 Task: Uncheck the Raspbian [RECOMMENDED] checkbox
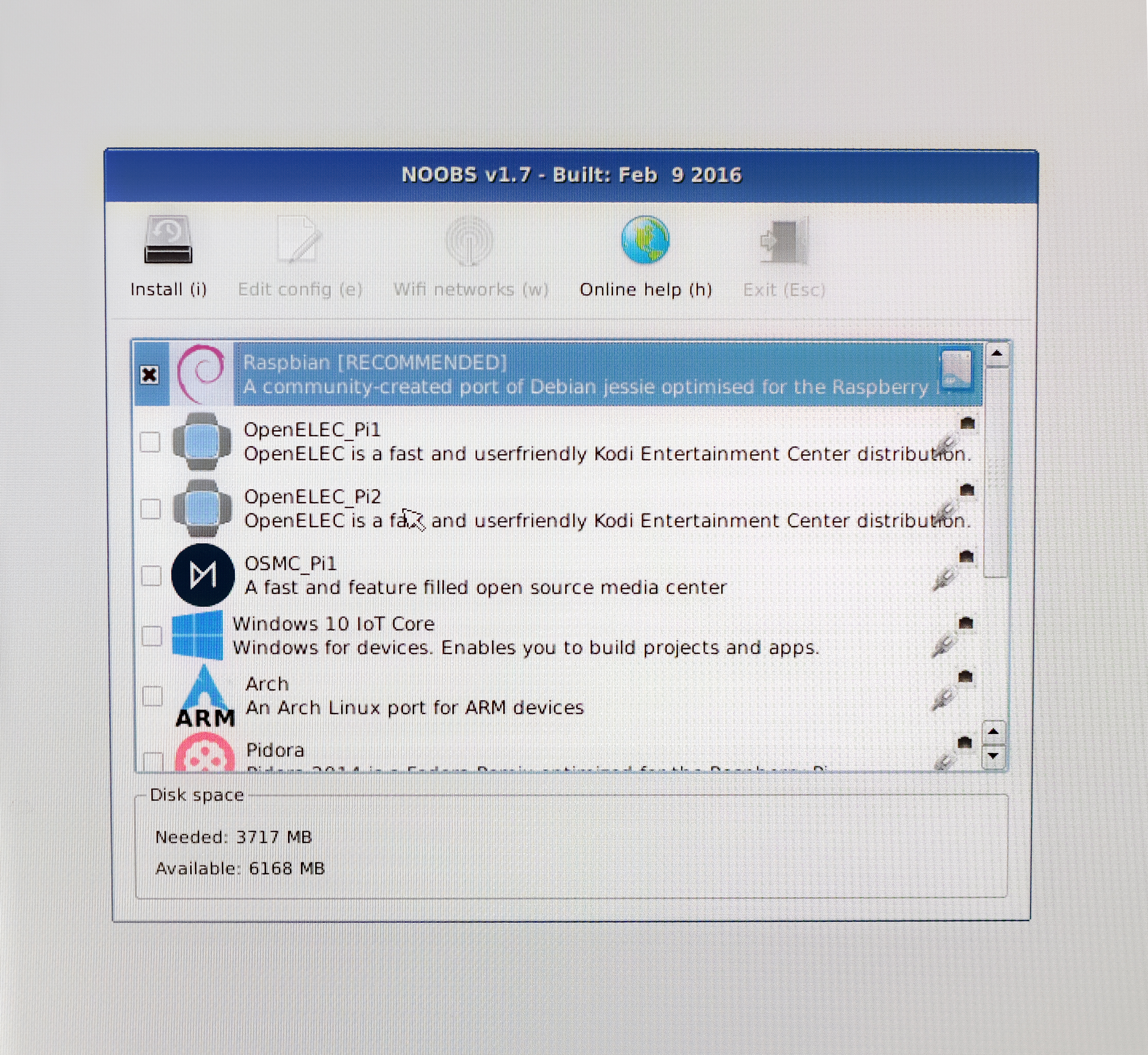coord(150,374)
